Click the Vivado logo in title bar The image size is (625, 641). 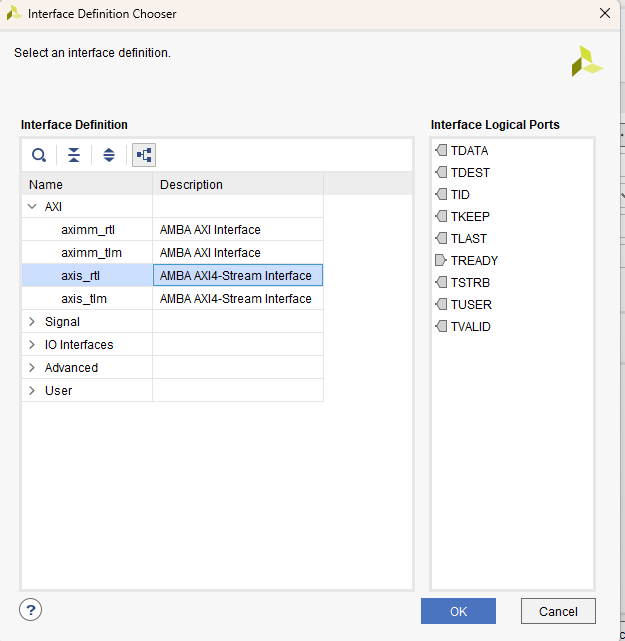tap(14, 13)
